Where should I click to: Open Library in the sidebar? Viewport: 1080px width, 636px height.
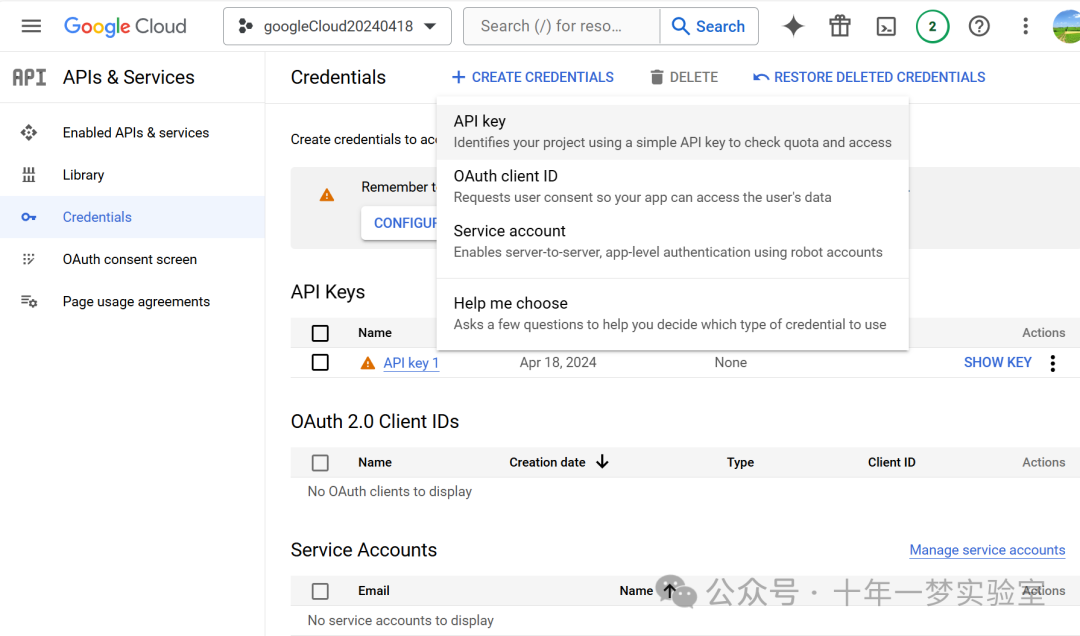point(132,175)
